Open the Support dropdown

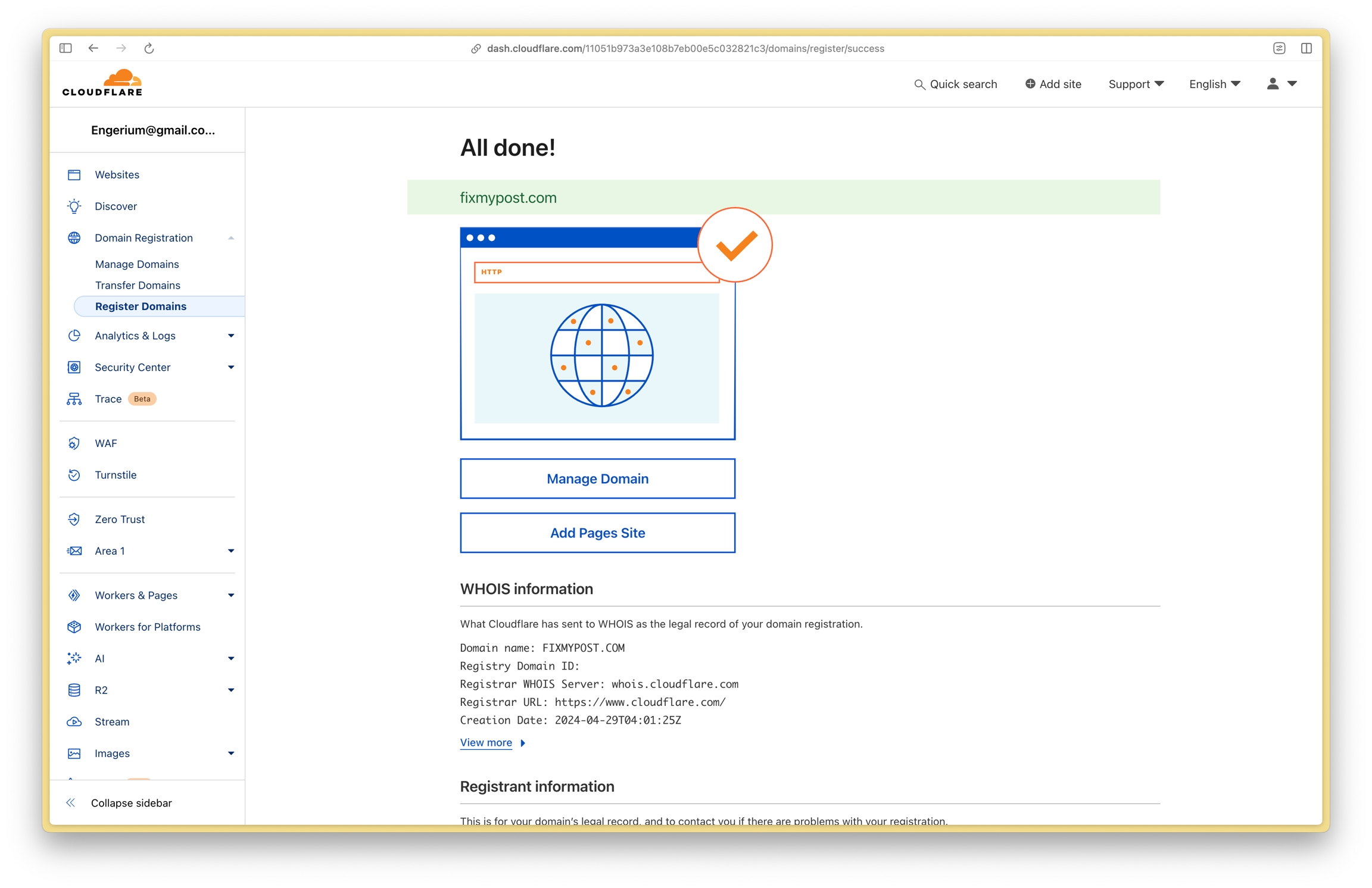(x=1136, y=85)
